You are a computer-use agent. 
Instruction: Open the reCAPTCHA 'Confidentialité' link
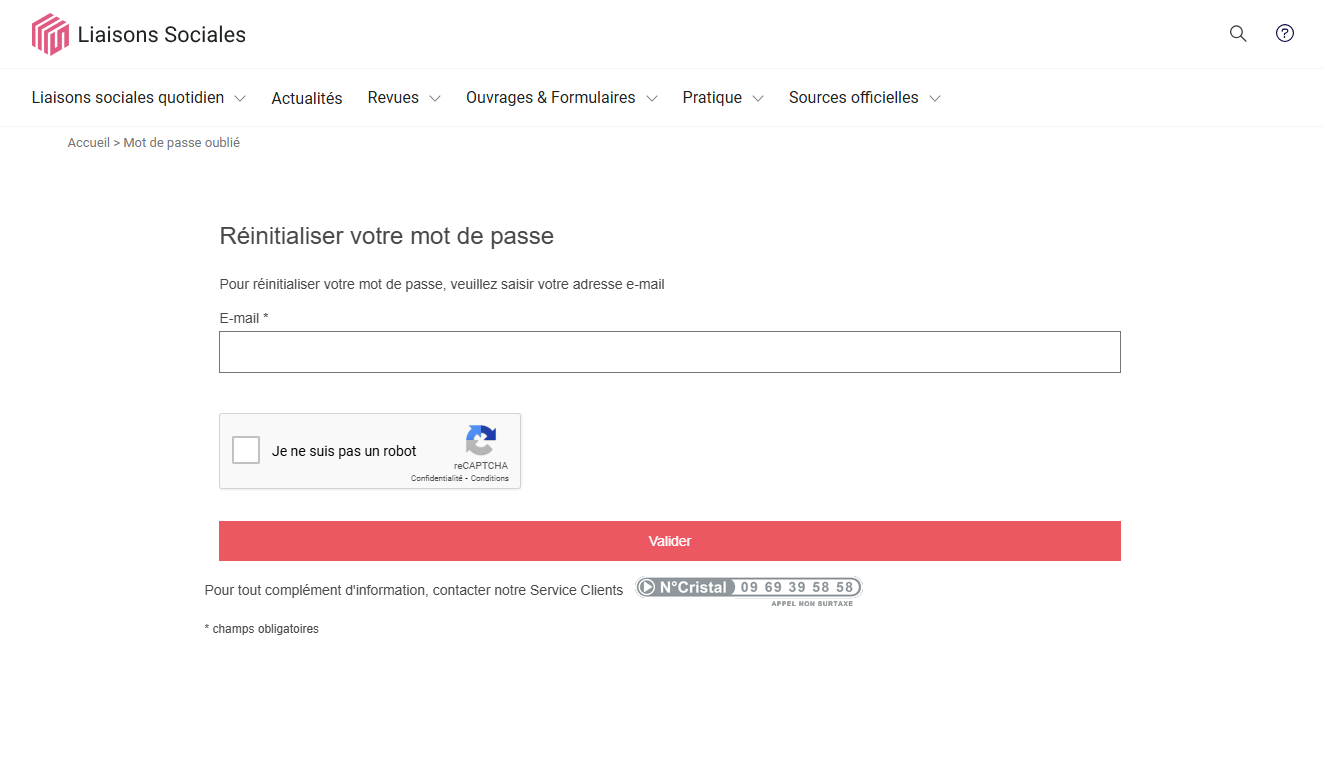click(436, 478)
